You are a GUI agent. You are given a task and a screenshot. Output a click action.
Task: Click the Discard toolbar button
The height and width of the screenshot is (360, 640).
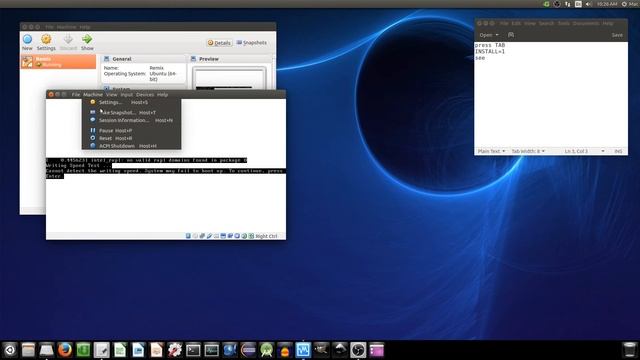68,42
